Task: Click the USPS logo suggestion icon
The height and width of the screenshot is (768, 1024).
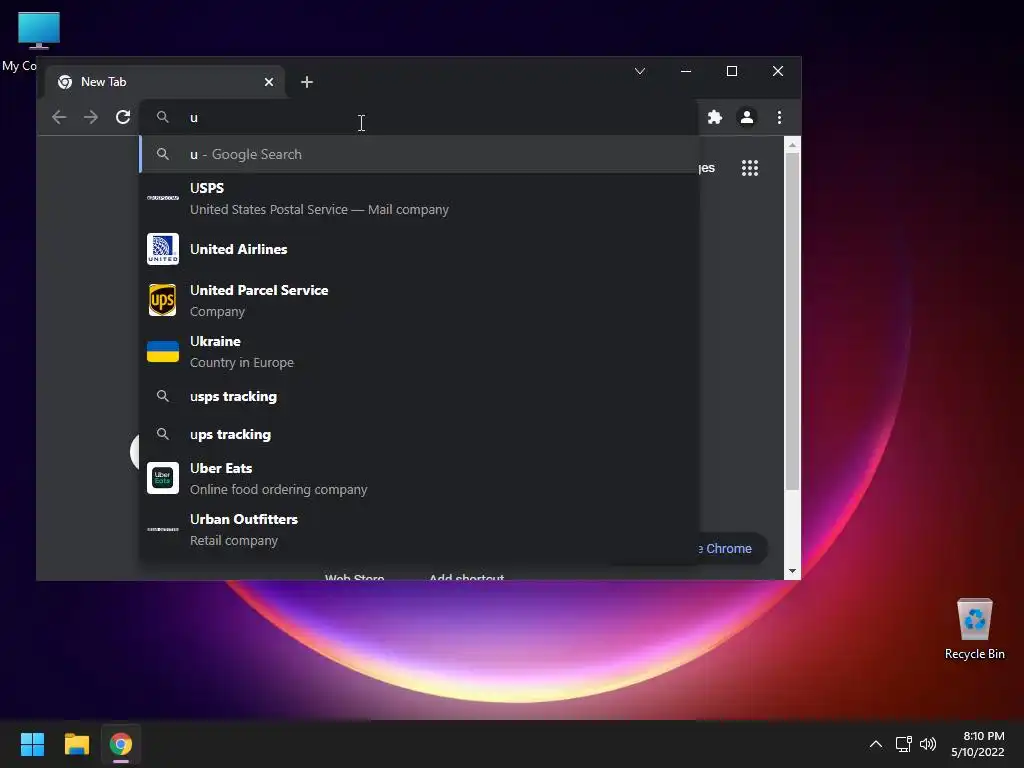Action: click(163, 198)
